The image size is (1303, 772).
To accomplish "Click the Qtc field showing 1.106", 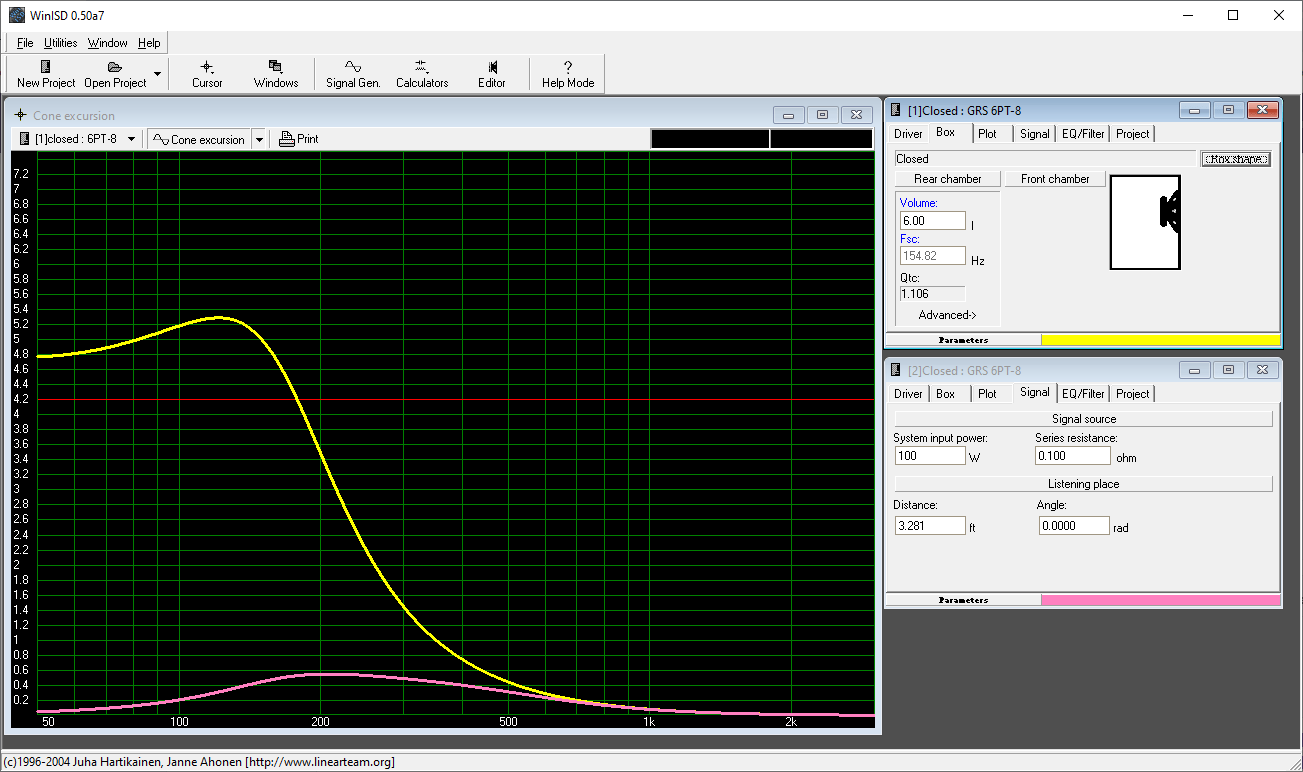I will point(932,294).
